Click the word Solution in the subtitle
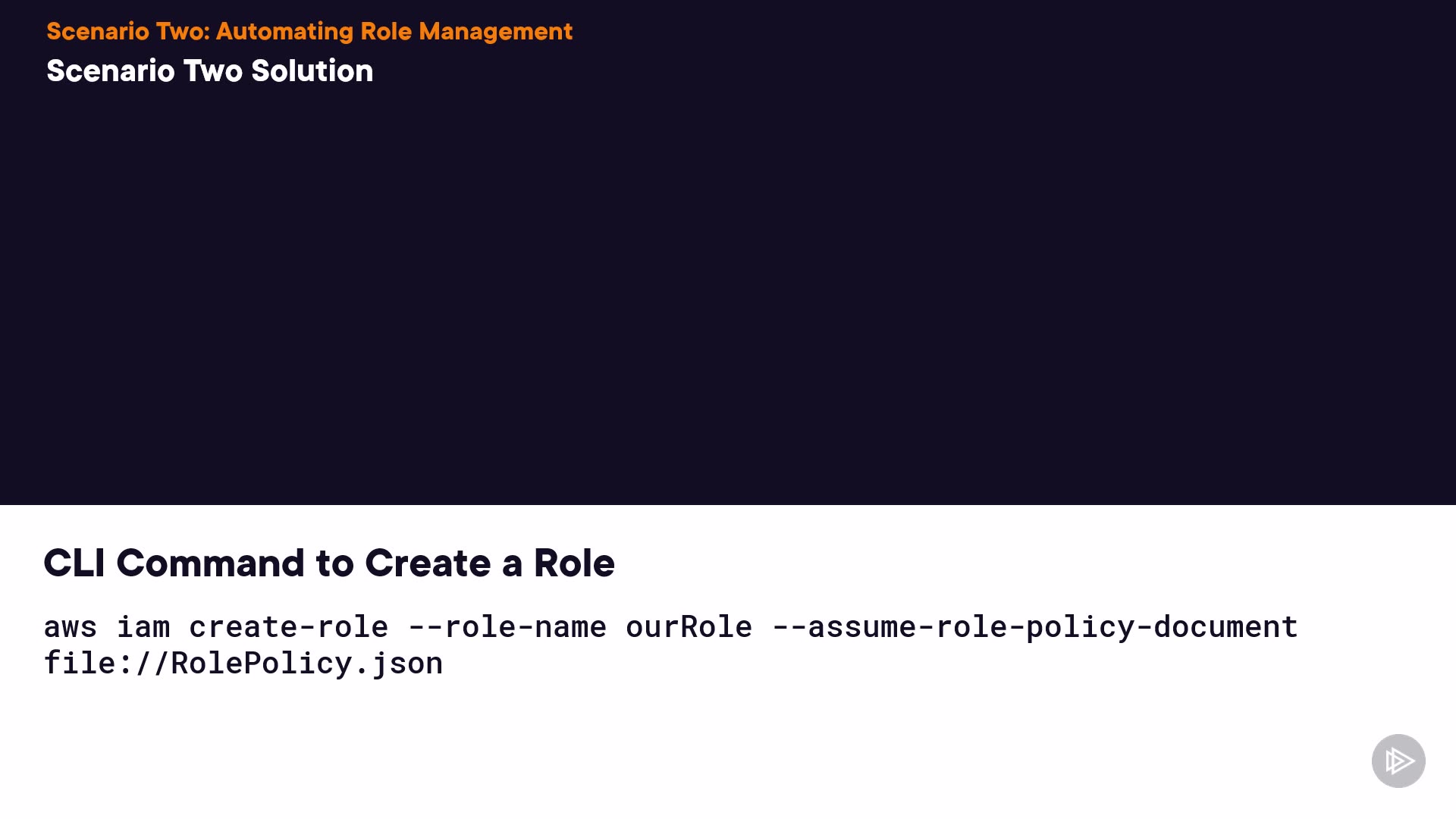This screenshot has height=819, width=1456. click(x=312, y=71)
